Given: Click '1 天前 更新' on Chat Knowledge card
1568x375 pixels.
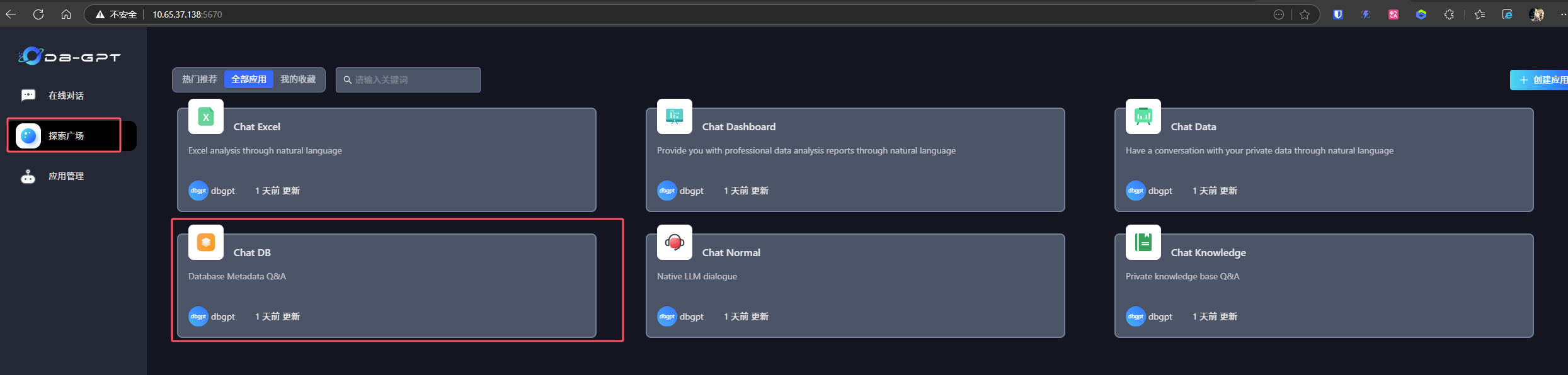Looking at the screenshot, I should [x=1215, y=316].
